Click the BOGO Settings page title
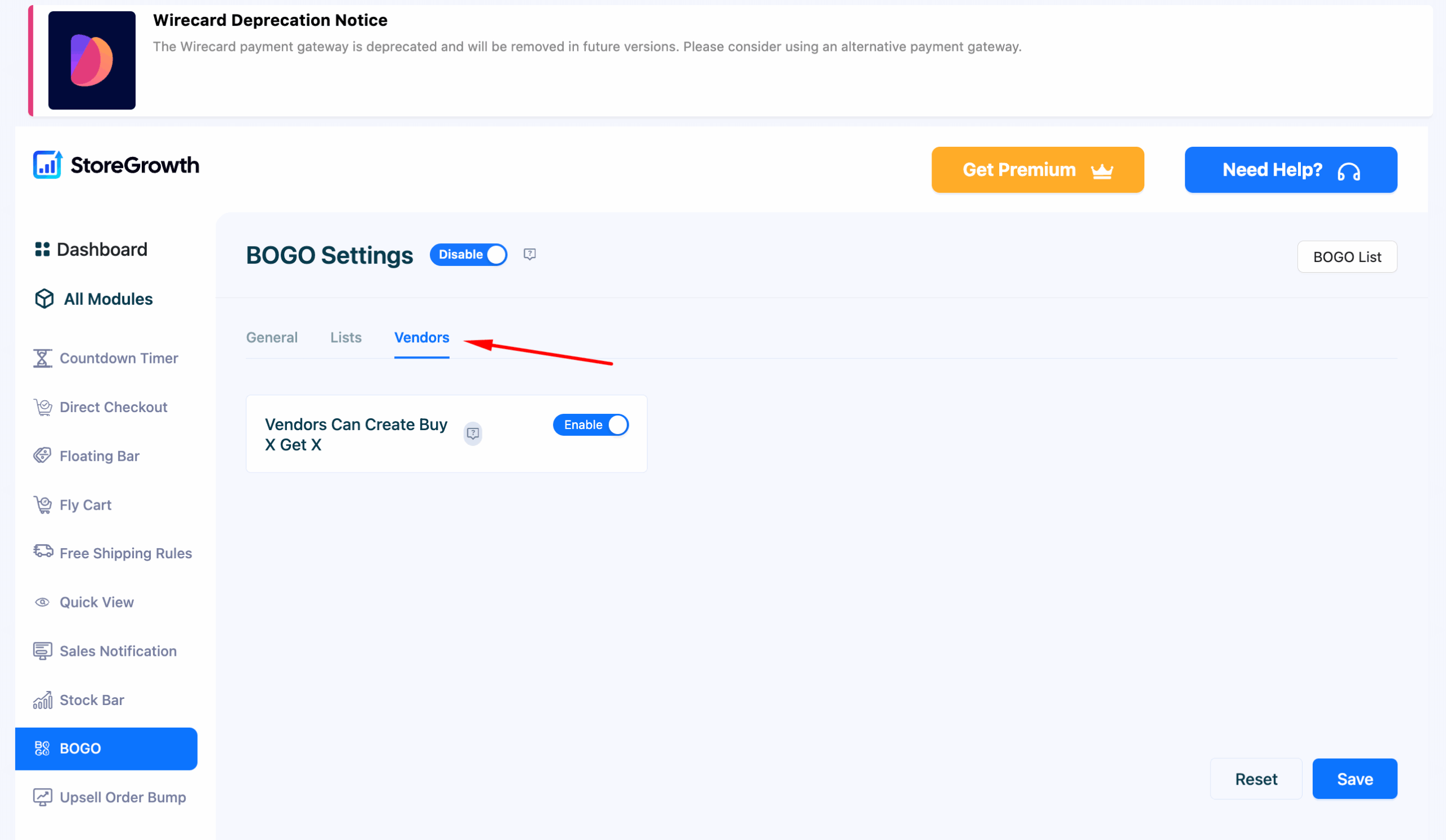The width and height of the screenshot is (1446, 840). coord(329,255)
